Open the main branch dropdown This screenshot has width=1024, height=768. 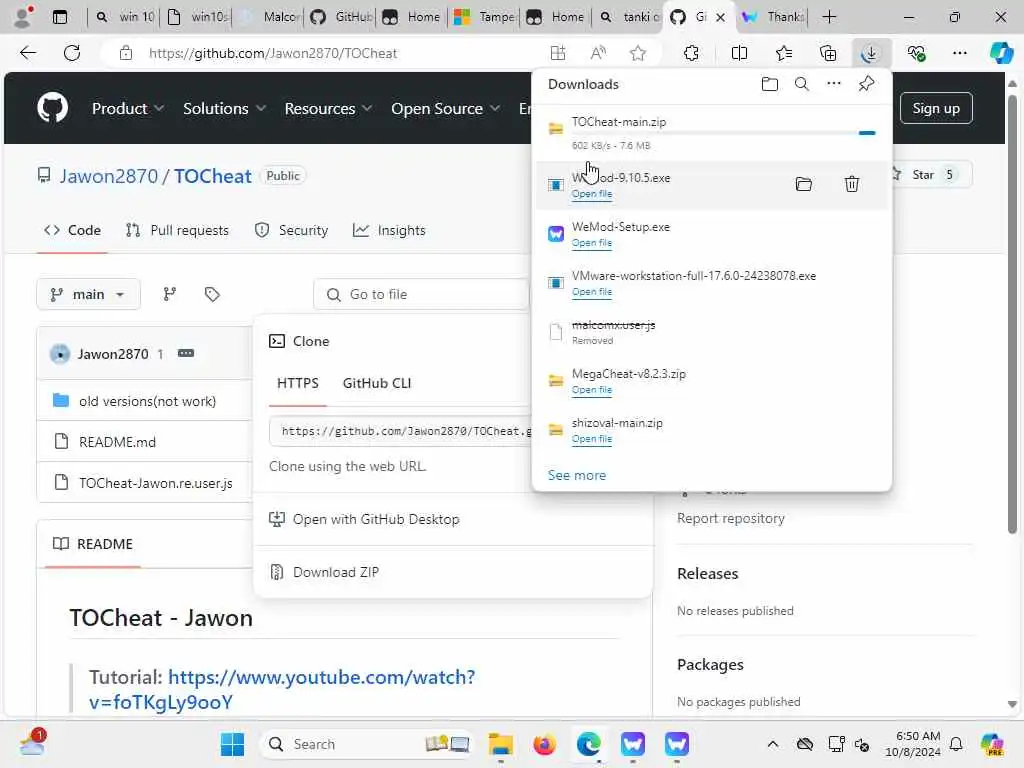(x=88, y=295)
